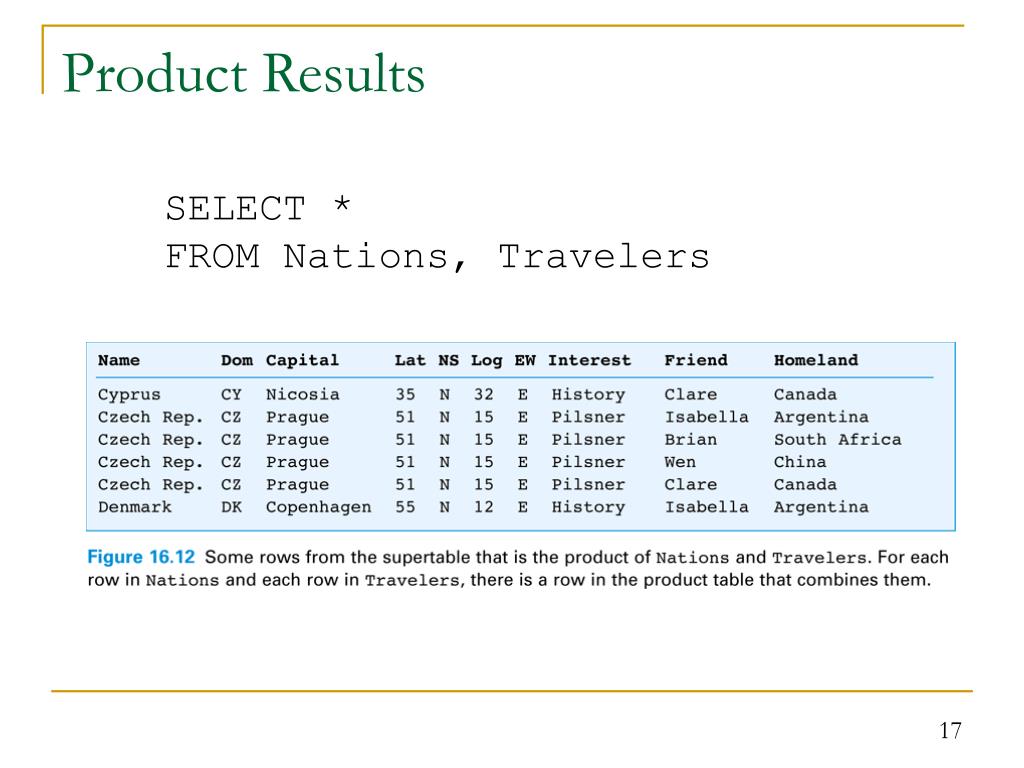The image size is (1024, 768).
Task: Select the Denmark row name cell
Action: [135, 507]
